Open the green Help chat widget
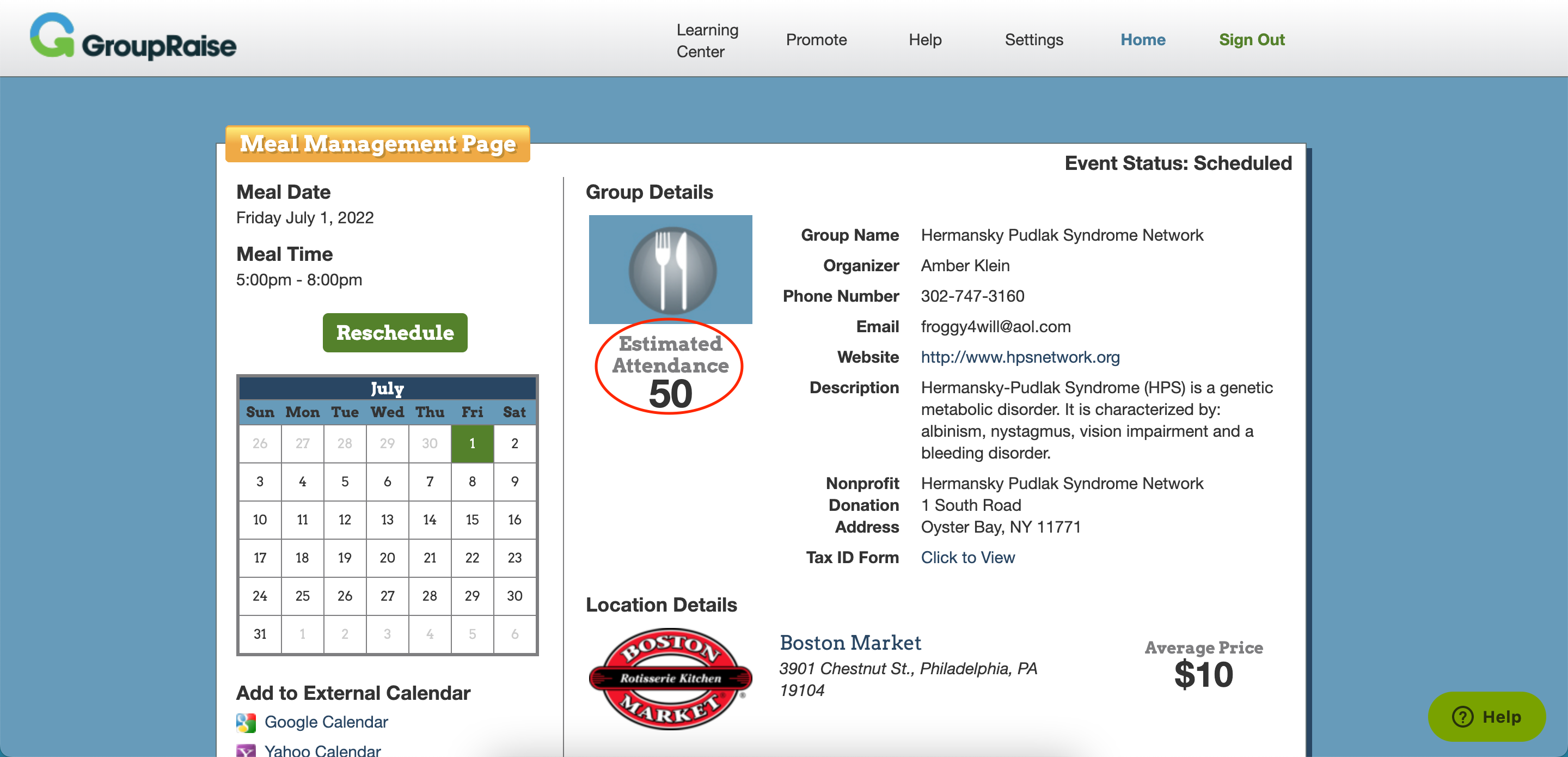1568x757 pixels. (1486, 716)
